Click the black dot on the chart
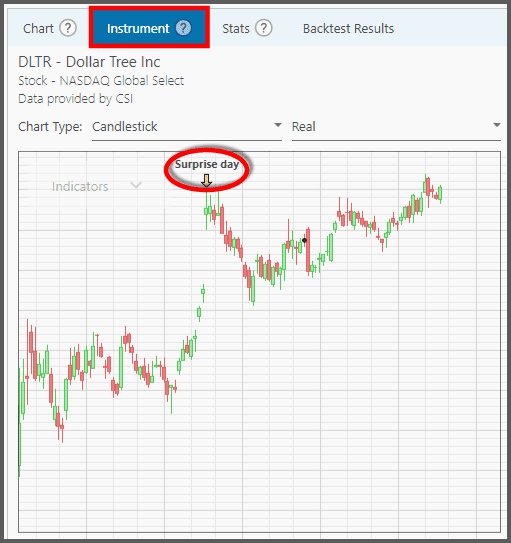Viewport: 511px width, 543px height. click(x=304, y=240)
